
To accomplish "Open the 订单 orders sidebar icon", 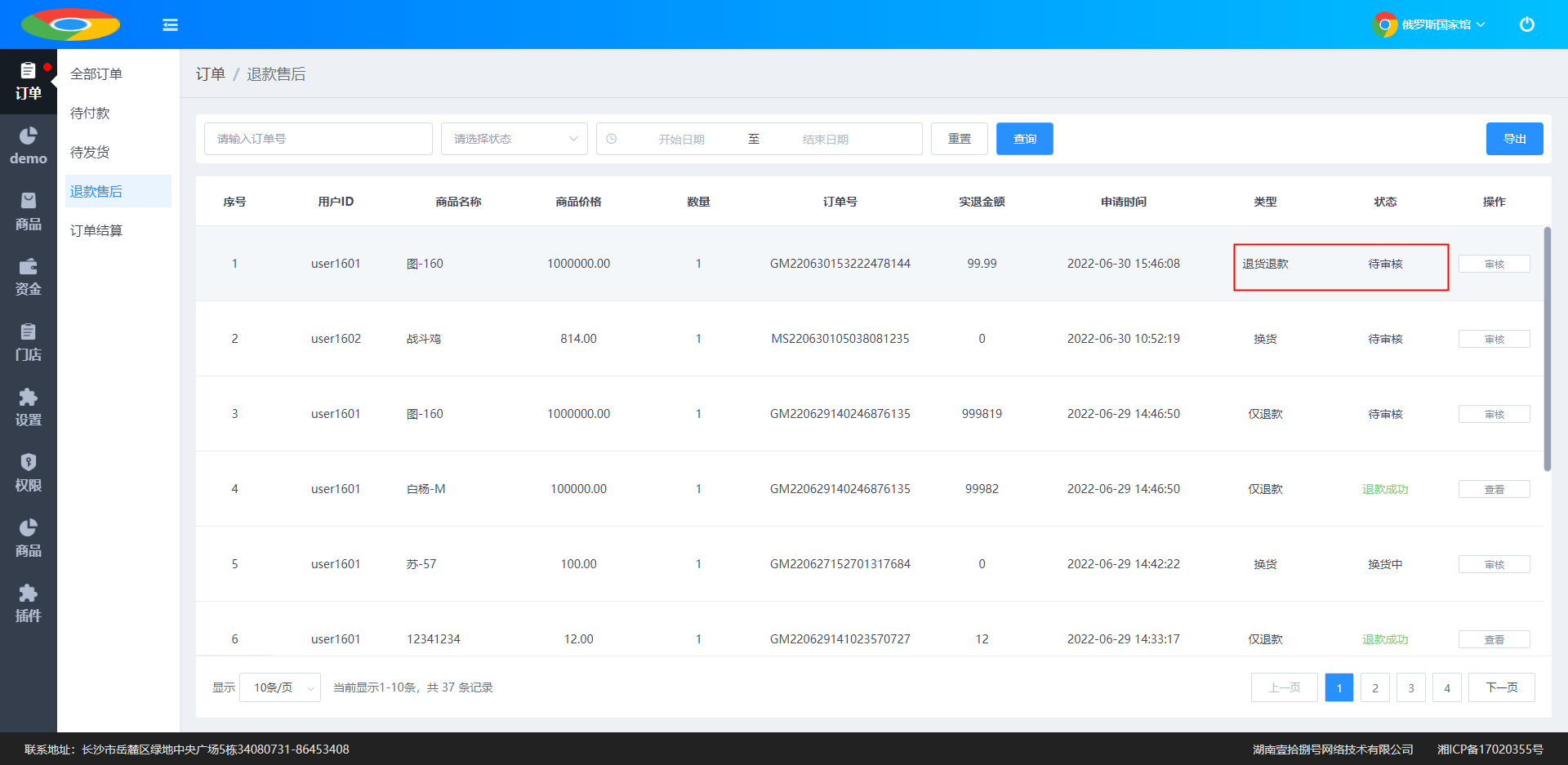I will click(x=29, y=82).
